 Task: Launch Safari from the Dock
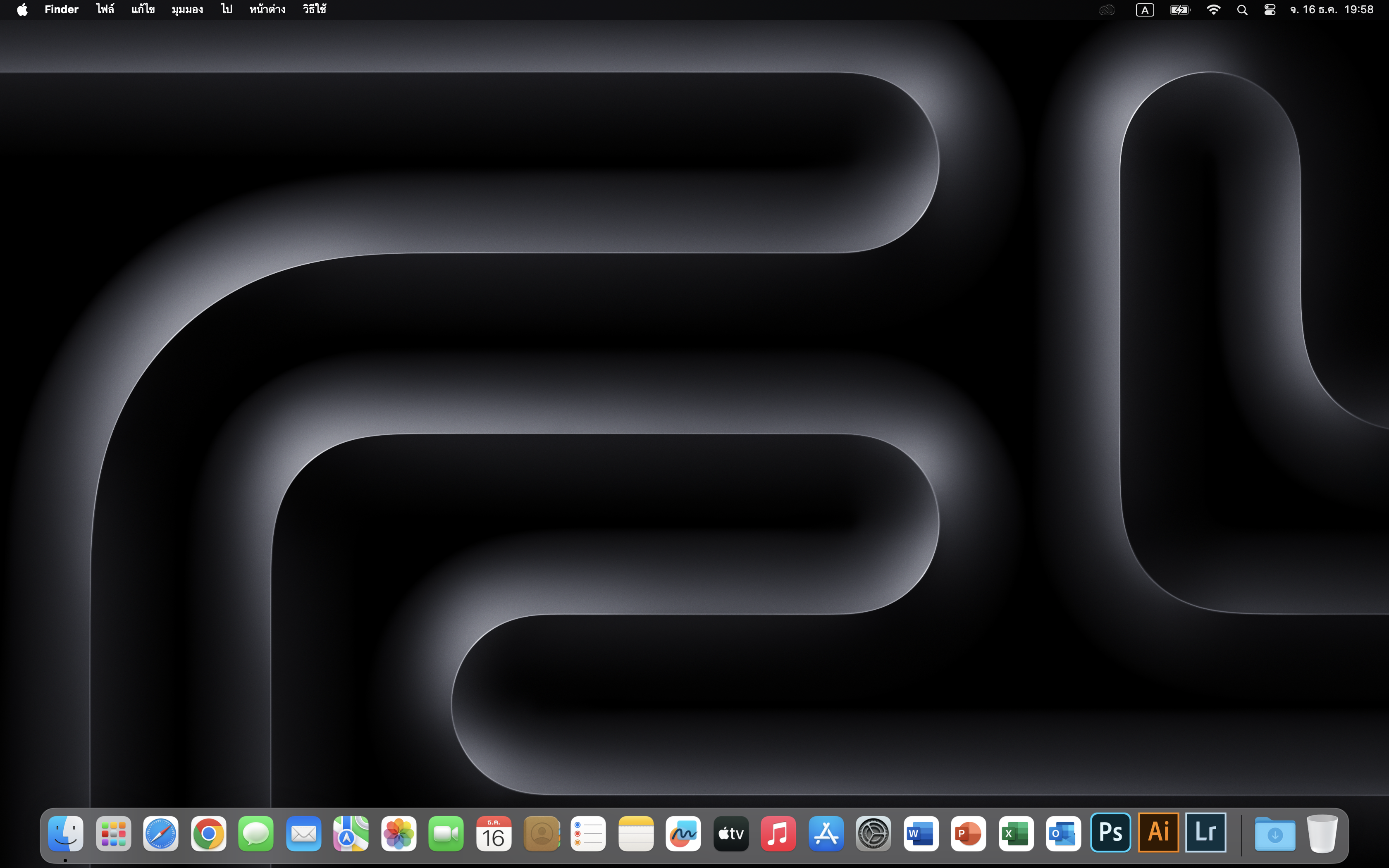point(161,833)
